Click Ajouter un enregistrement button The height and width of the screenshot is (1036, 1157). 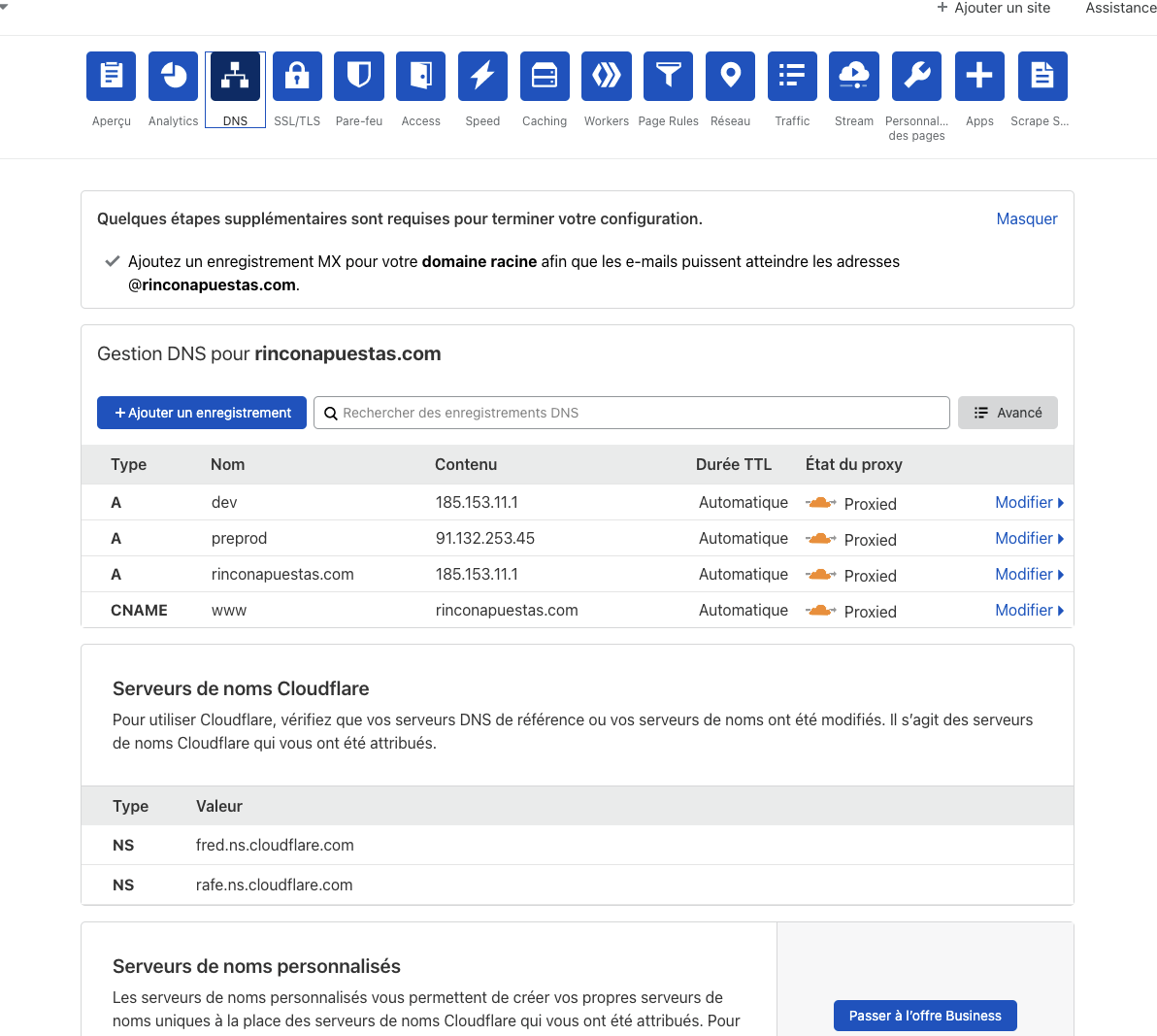(202, 413)
